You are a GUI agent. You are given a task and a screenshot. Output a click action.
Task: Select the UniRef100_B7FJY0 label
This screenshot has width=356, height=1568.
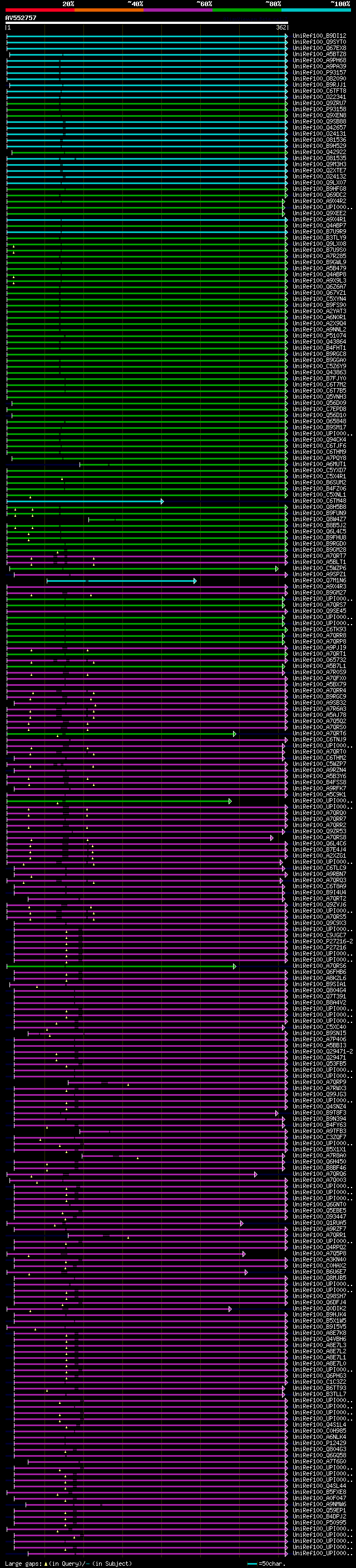(319, 379)
